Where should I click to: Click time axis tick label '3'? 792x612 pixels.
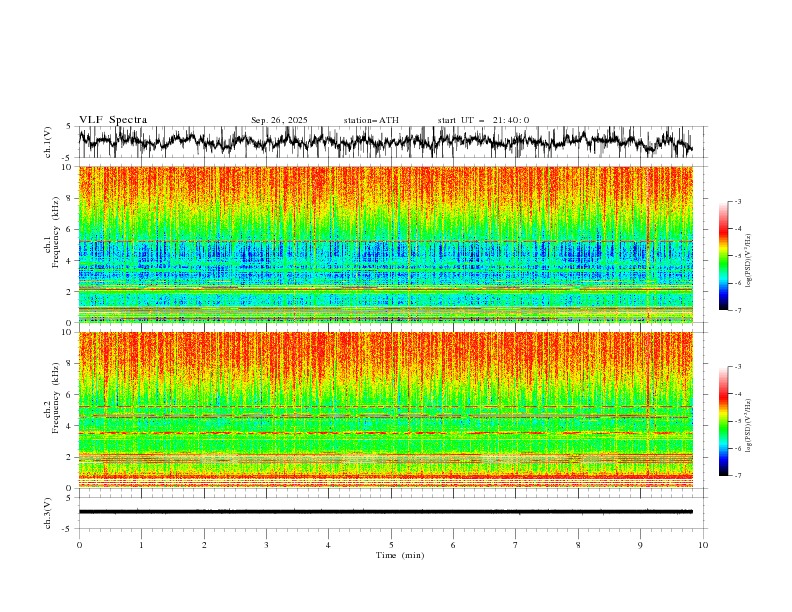pos(266,545)
